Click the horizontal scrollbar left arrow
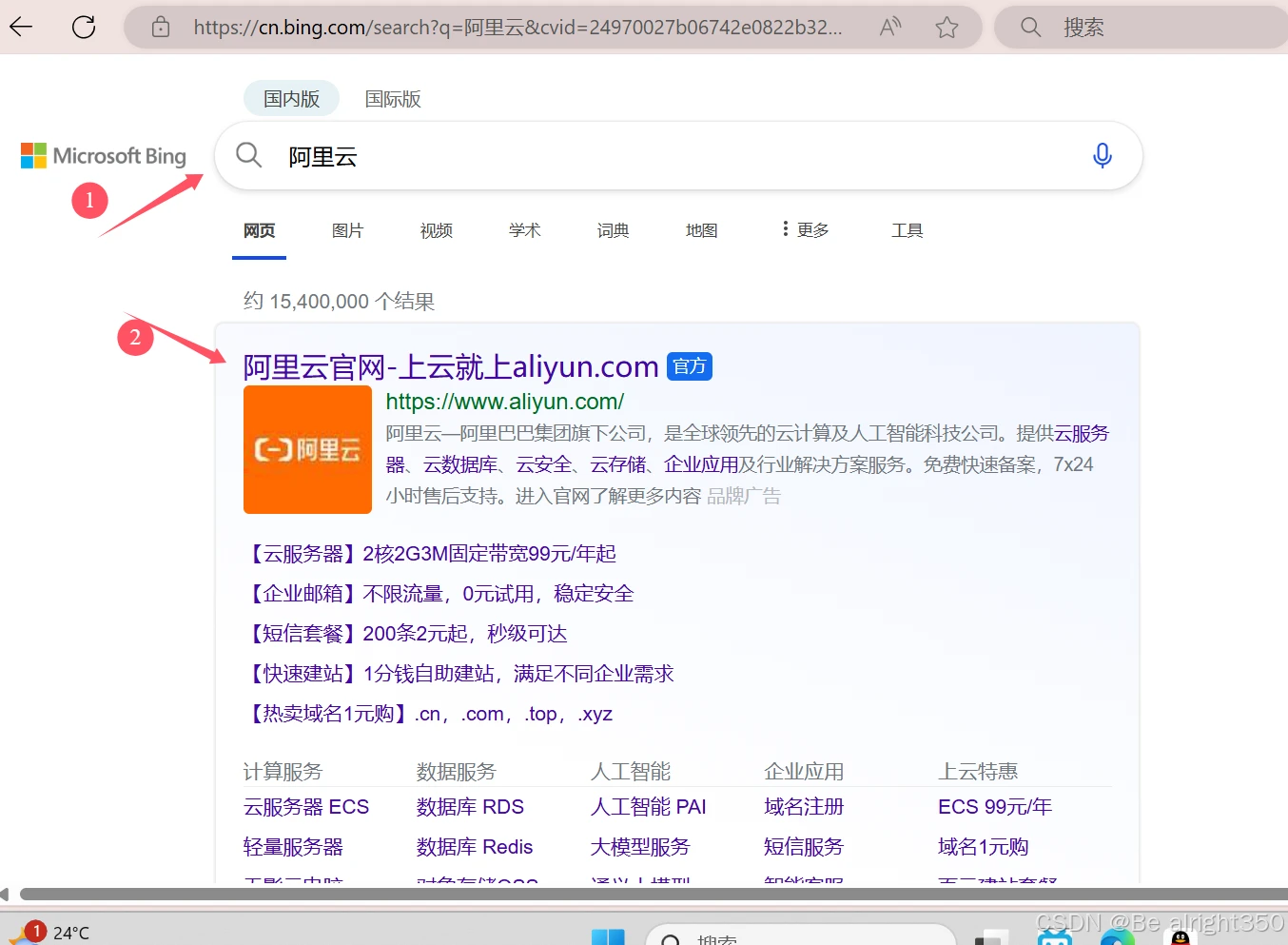Image resolution: width=1288 pixels, height=945 pixels. pyautogui.click(x=5, y=895)
